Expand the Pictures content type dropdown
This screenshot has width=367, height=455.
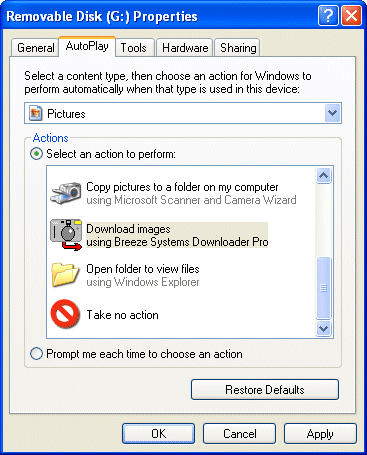[x=333, y=113]
